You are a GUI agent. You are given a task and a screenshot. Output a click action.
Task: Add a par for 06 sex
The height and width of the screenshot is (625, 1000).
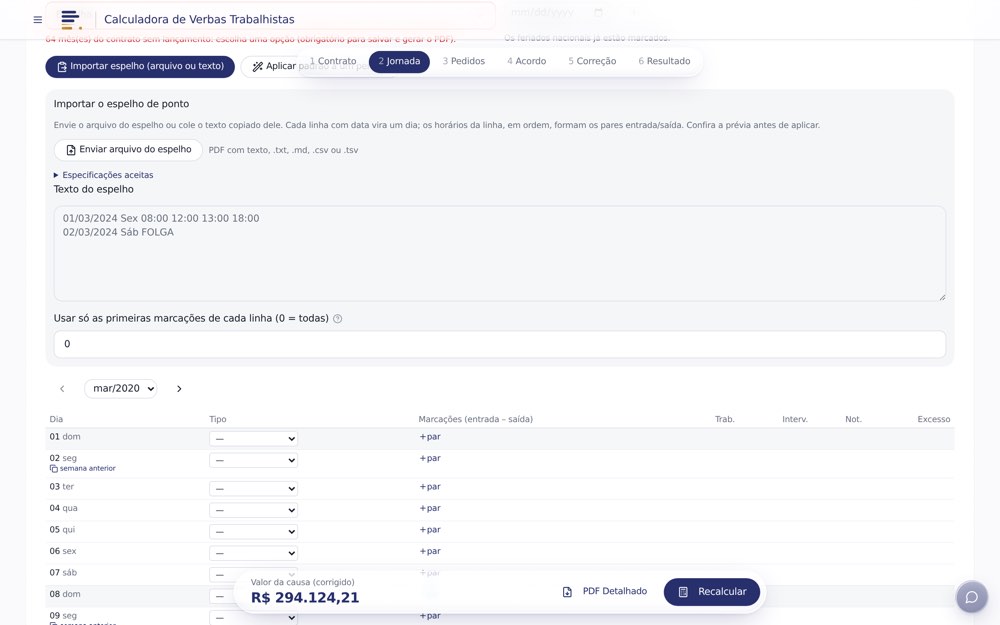tap(430, 552)
